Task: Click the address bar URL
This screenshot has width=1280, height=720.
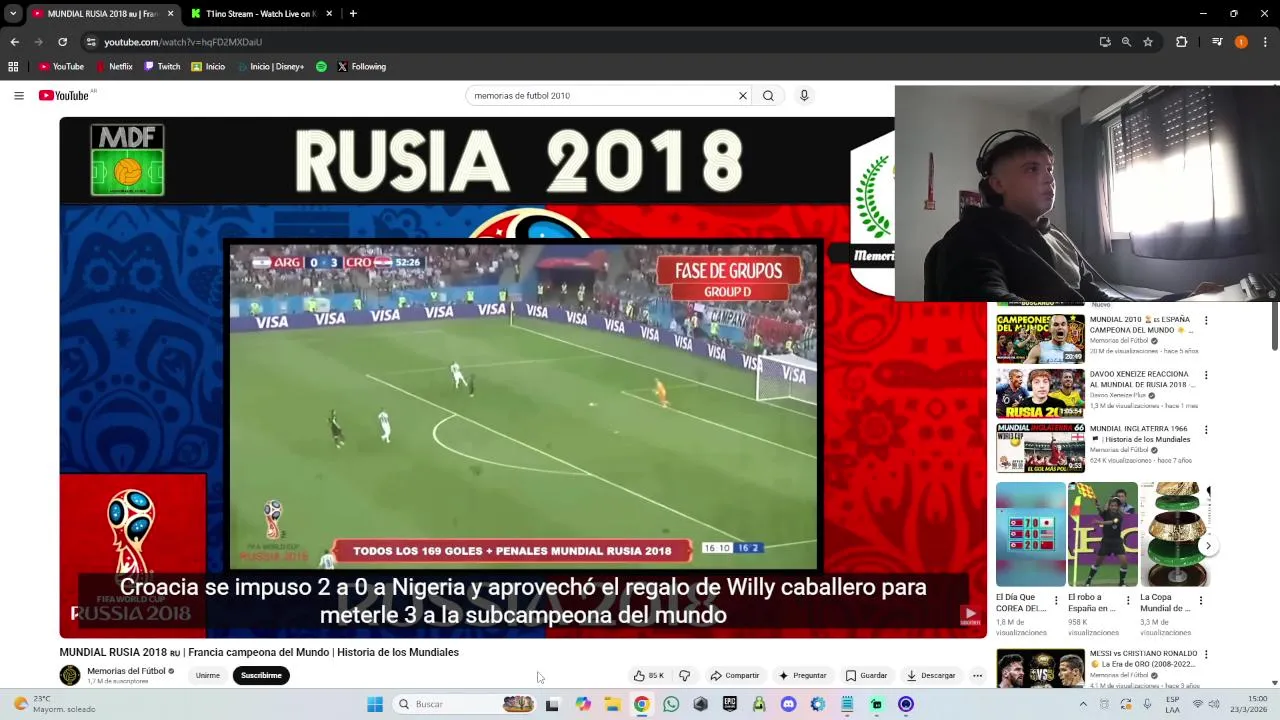Action: (x=183, y=42)
